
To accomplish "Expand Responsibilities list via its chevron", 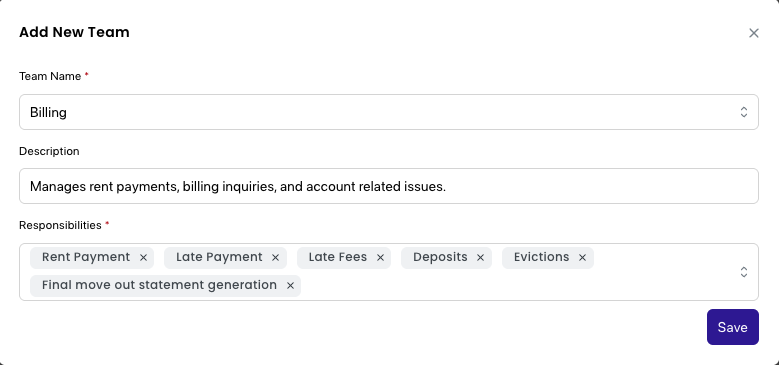I will (x=743, y=272).
